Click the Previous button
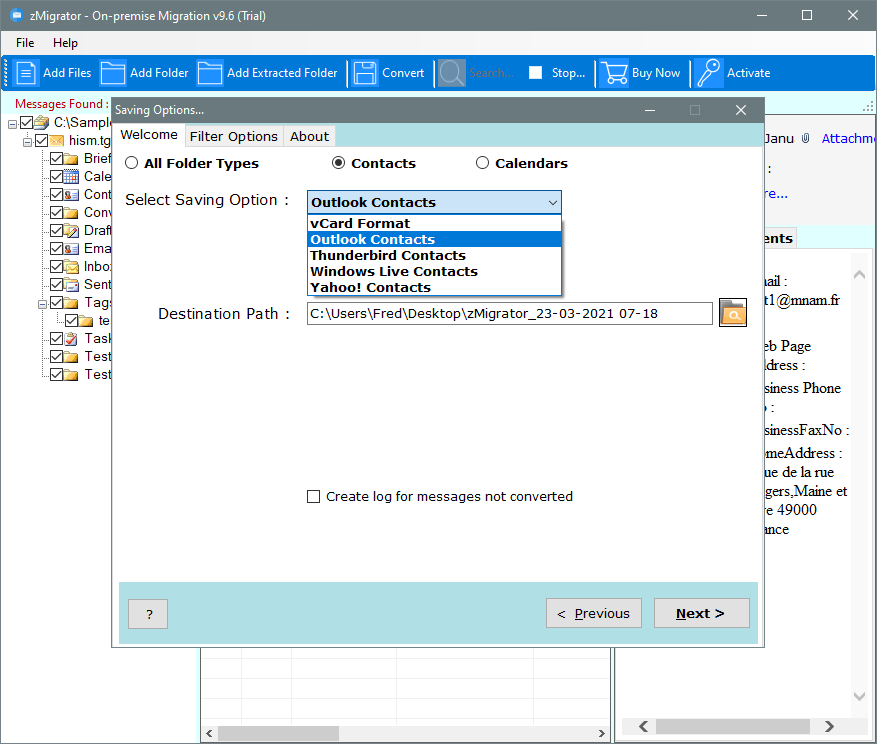Screen dimensions: 877x744 pyautogui.click(x=593, y=613)
